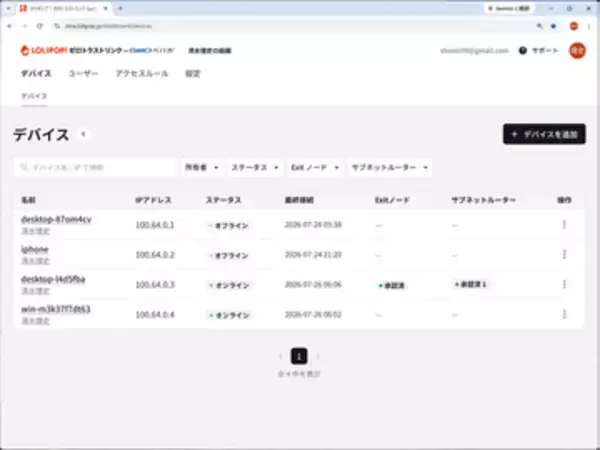Open actions menu for win-m3k37f7dt63 row
600x450 pixels.
564,314
